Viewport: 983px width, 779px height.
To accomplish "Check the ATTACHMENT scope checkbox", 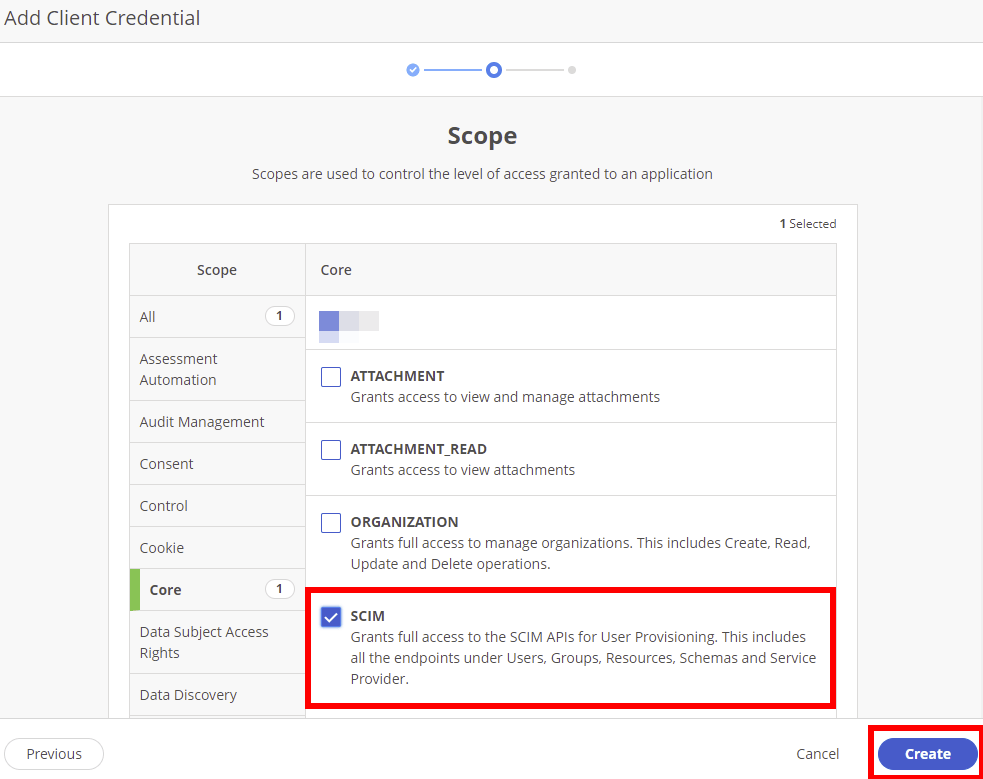I will pos(330,377).
